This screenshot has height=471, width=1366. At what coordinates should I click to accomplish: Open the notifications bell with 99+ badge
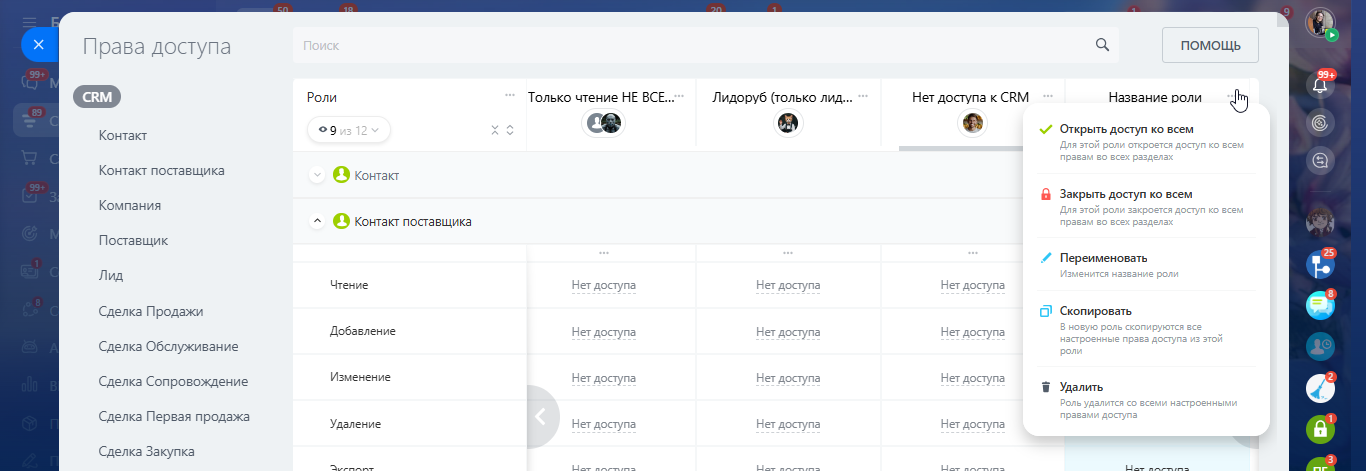(x=1320, y=85)
